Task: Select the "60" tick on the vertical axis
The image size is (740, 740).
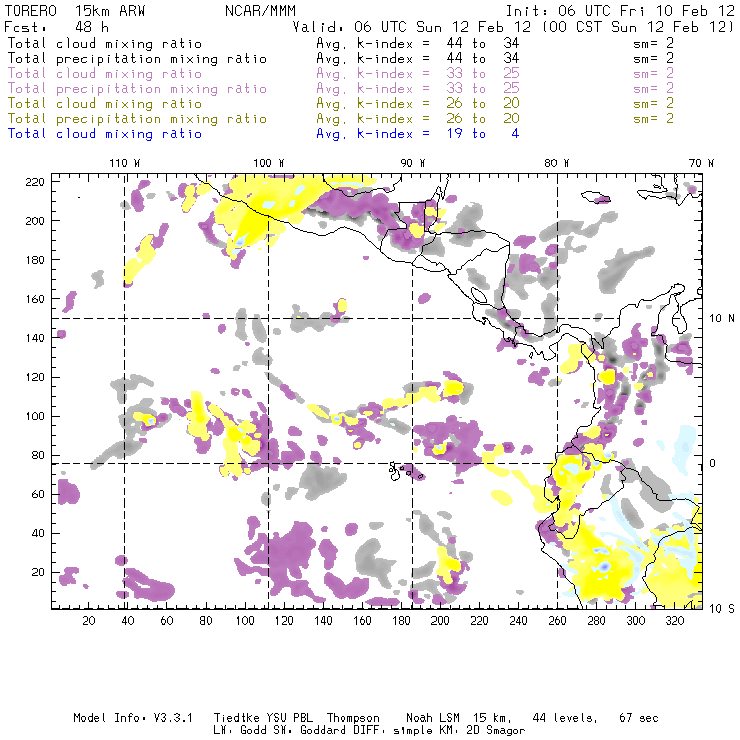Action: 38,494
